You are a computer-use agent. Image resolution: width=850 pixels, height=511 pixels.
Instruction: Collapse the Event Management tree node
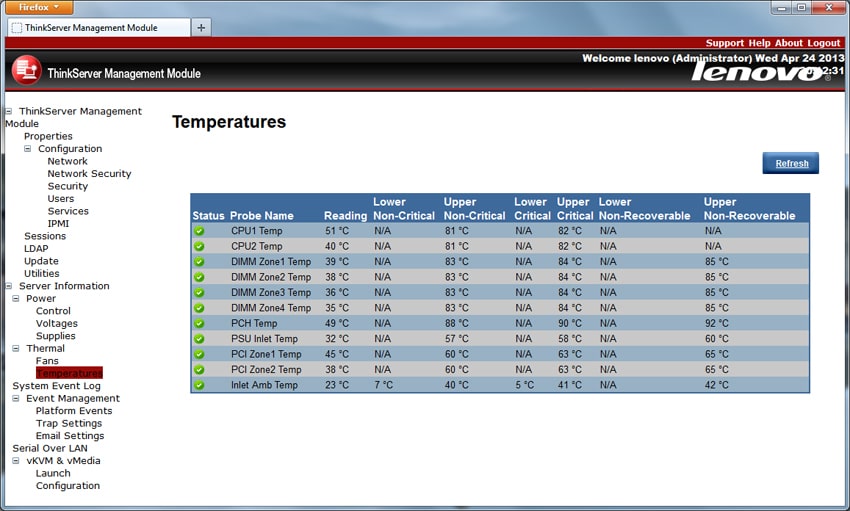16,398
